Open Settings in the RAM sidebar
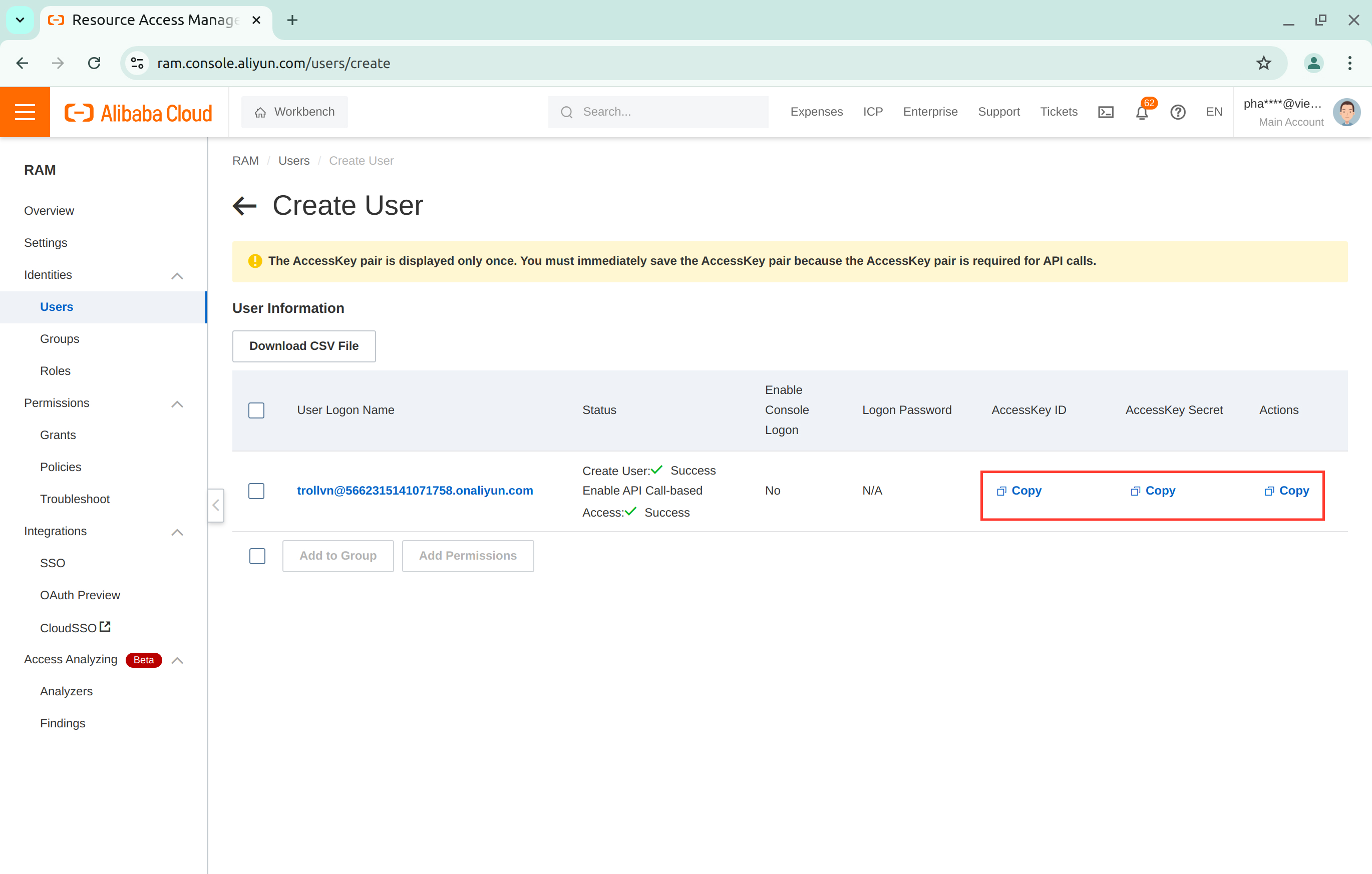Viewport: 1372px width, 874px height. click(46, 243)
